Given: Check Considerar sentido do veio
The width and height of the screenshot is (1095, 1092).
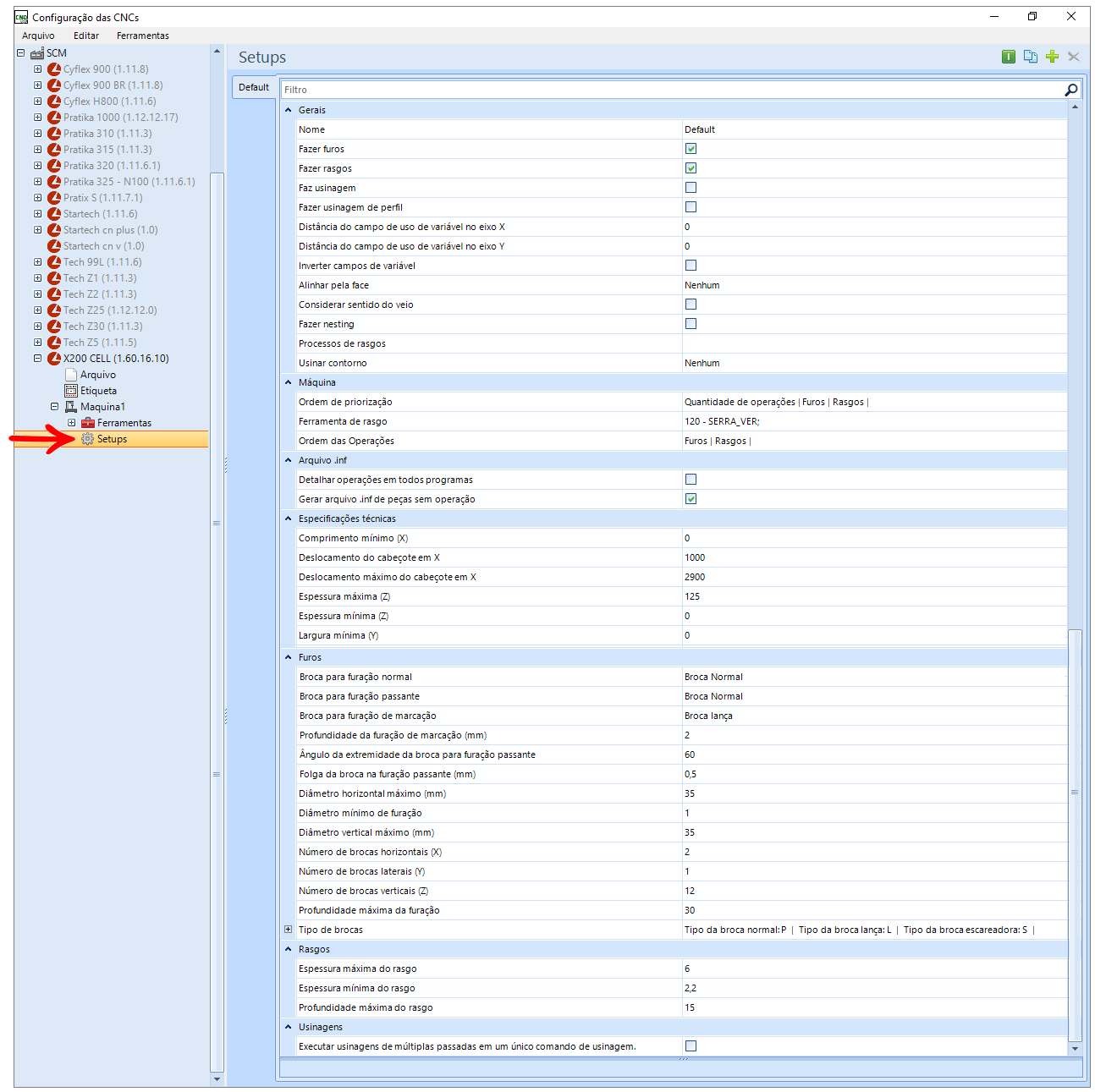Looking at the screenshot, I should [691, 305].
